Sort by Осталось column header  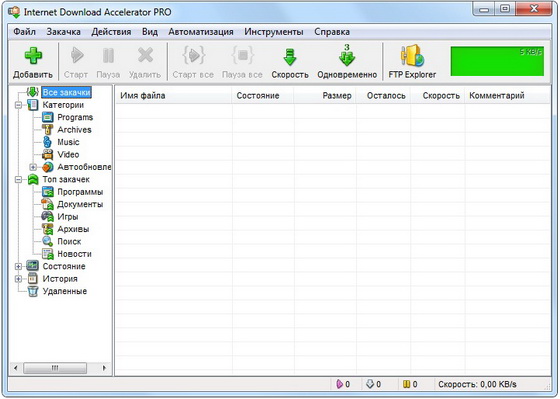point(383,96)
